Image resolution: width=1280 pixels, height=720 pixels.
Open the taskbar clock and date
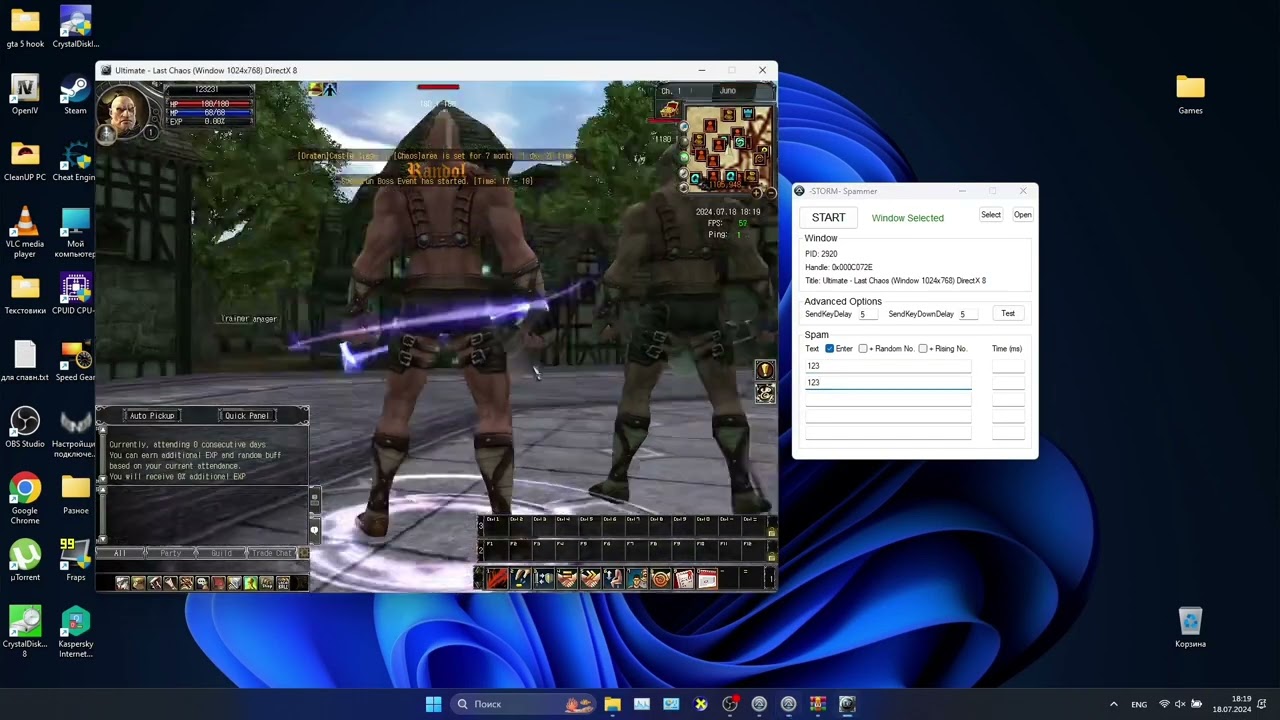coord(1232,704)
